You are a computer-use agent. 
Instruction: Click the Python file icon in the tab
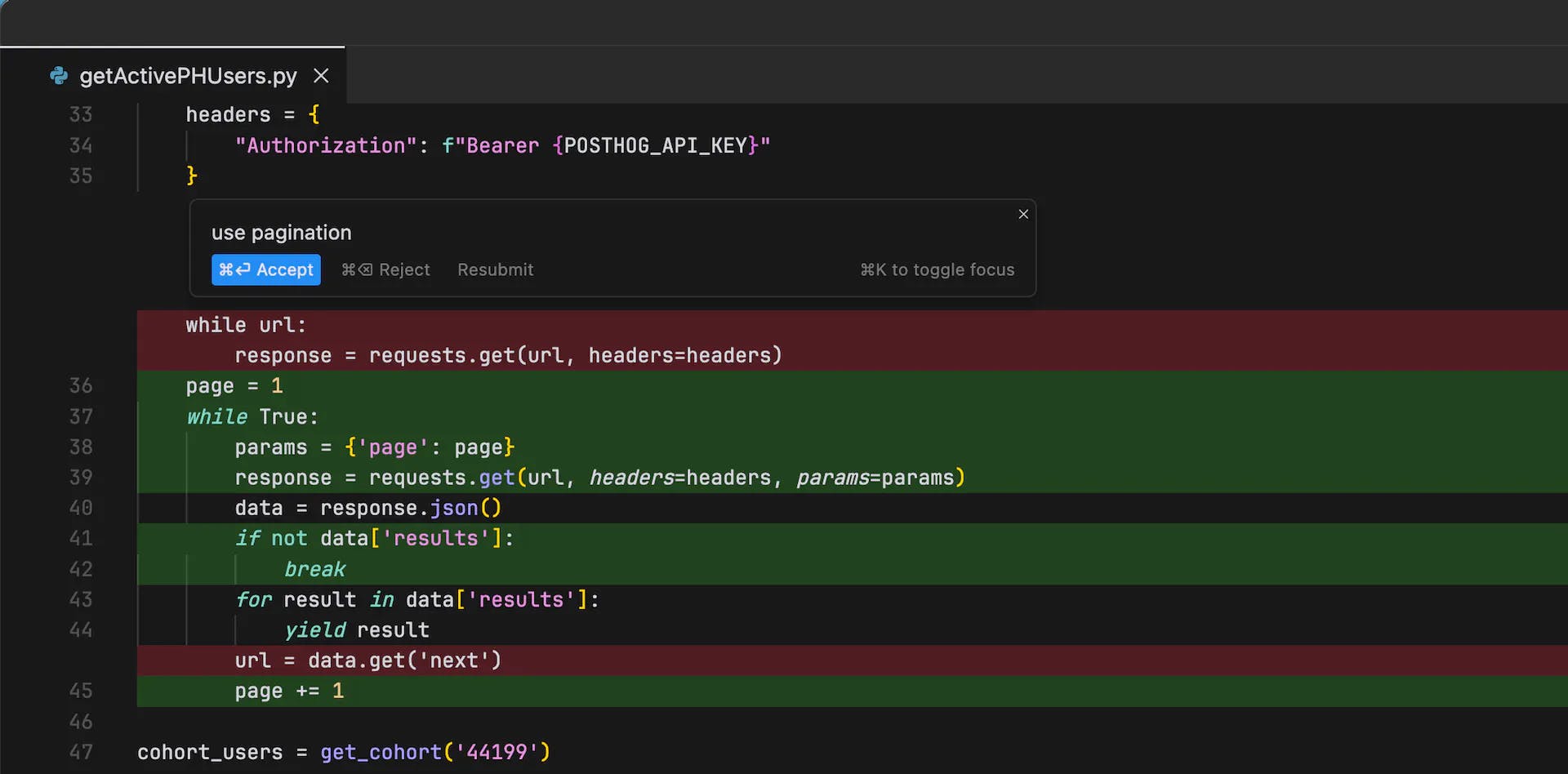click(x=59, y=76)
